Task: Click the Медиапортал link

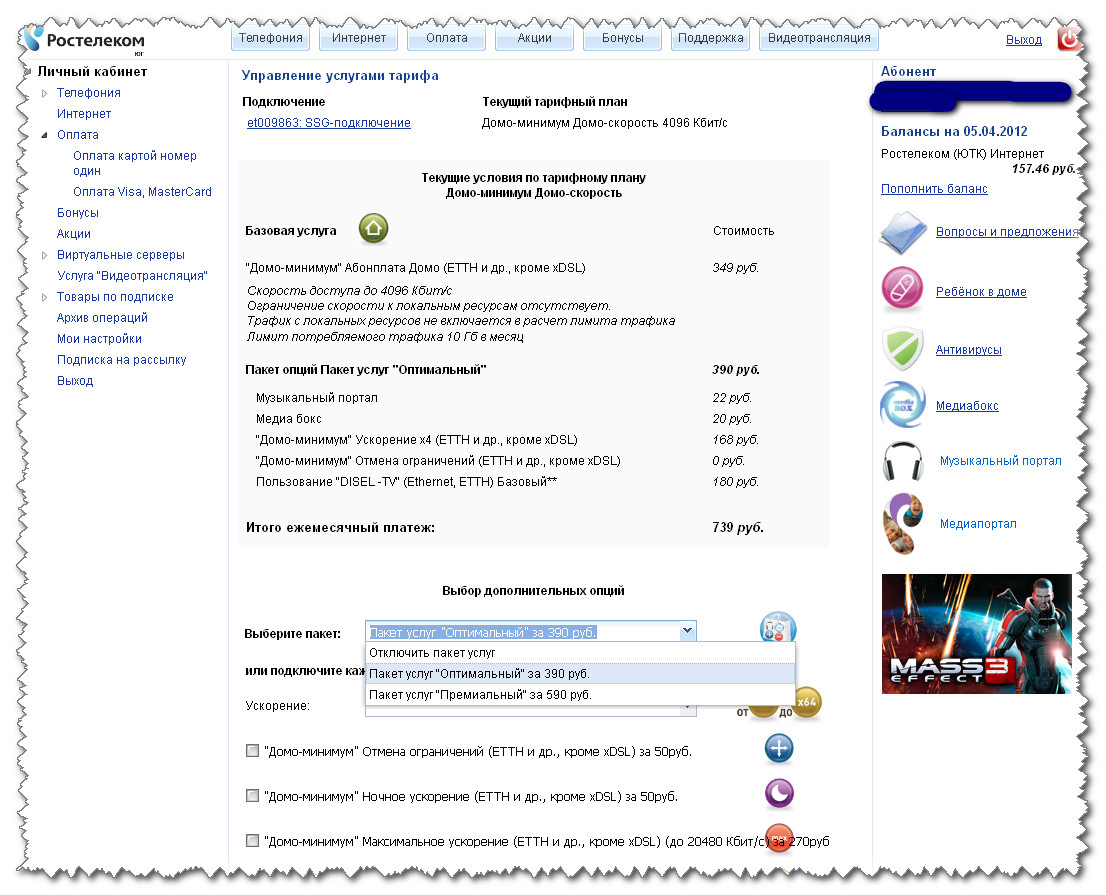Action: (978, 524)
